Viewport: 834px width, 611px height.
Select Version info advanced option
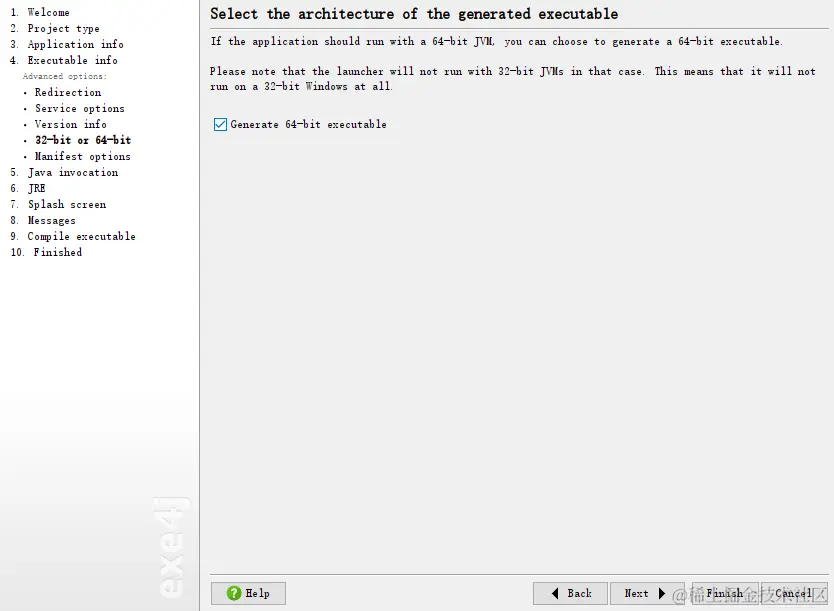pos(71,124)
